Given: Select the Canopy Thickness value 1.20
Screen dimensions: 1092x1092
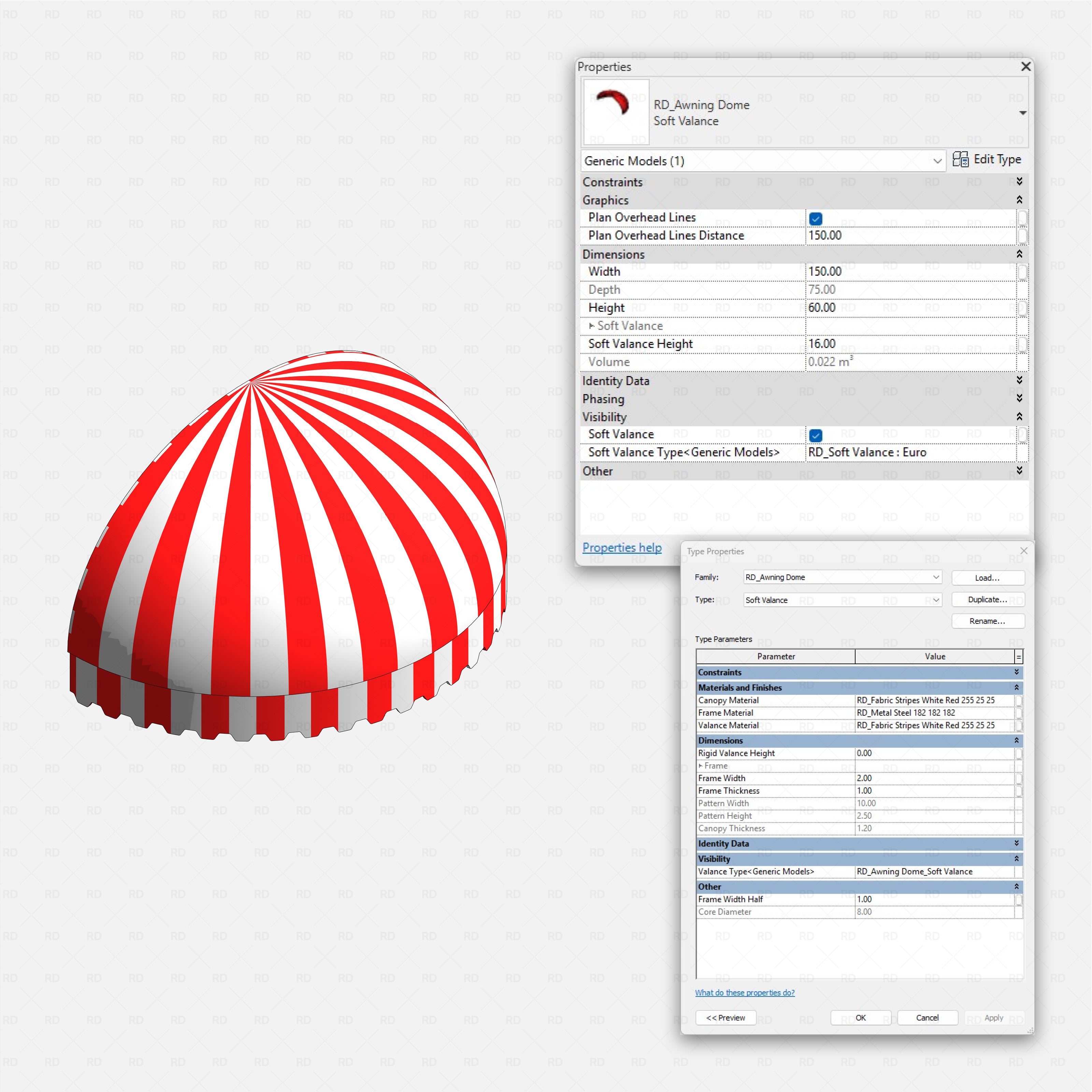Looking at the screenshot, I should 934,828.
